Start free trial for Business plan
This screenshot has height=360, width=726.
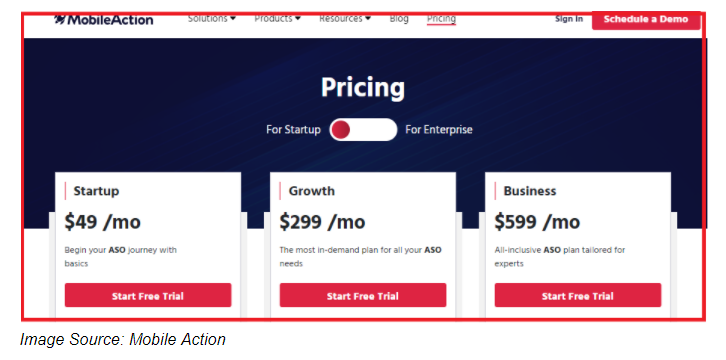tap(578, 296)
